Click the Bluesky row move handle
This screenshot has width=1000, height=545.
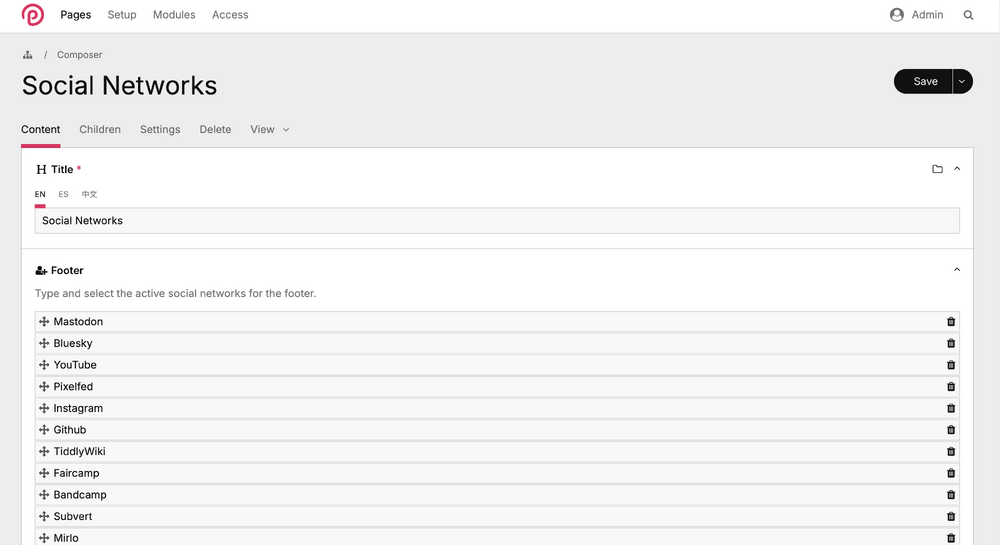(x=44, y=344)
